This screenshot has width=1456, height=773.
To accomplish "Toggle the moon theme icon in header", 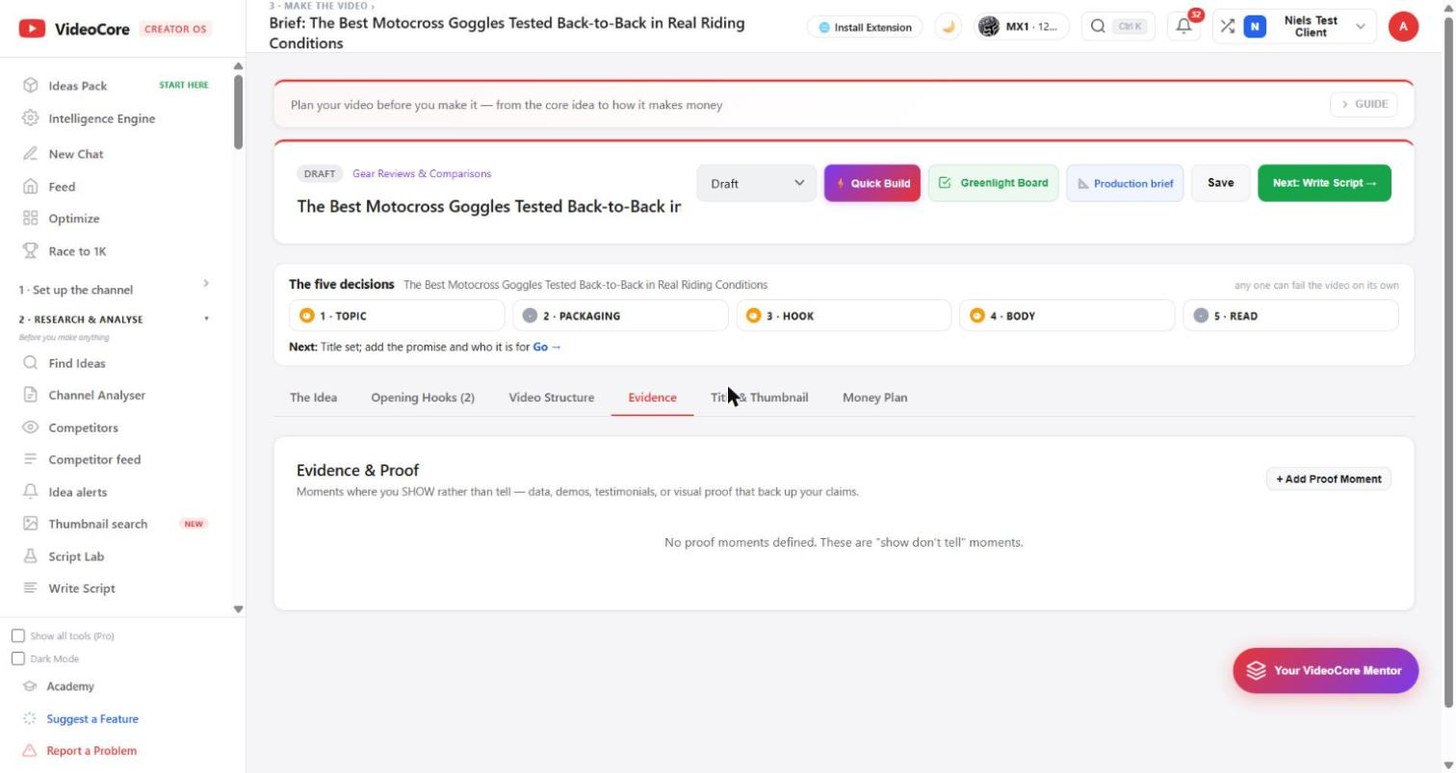I will (x=947, y=27).
